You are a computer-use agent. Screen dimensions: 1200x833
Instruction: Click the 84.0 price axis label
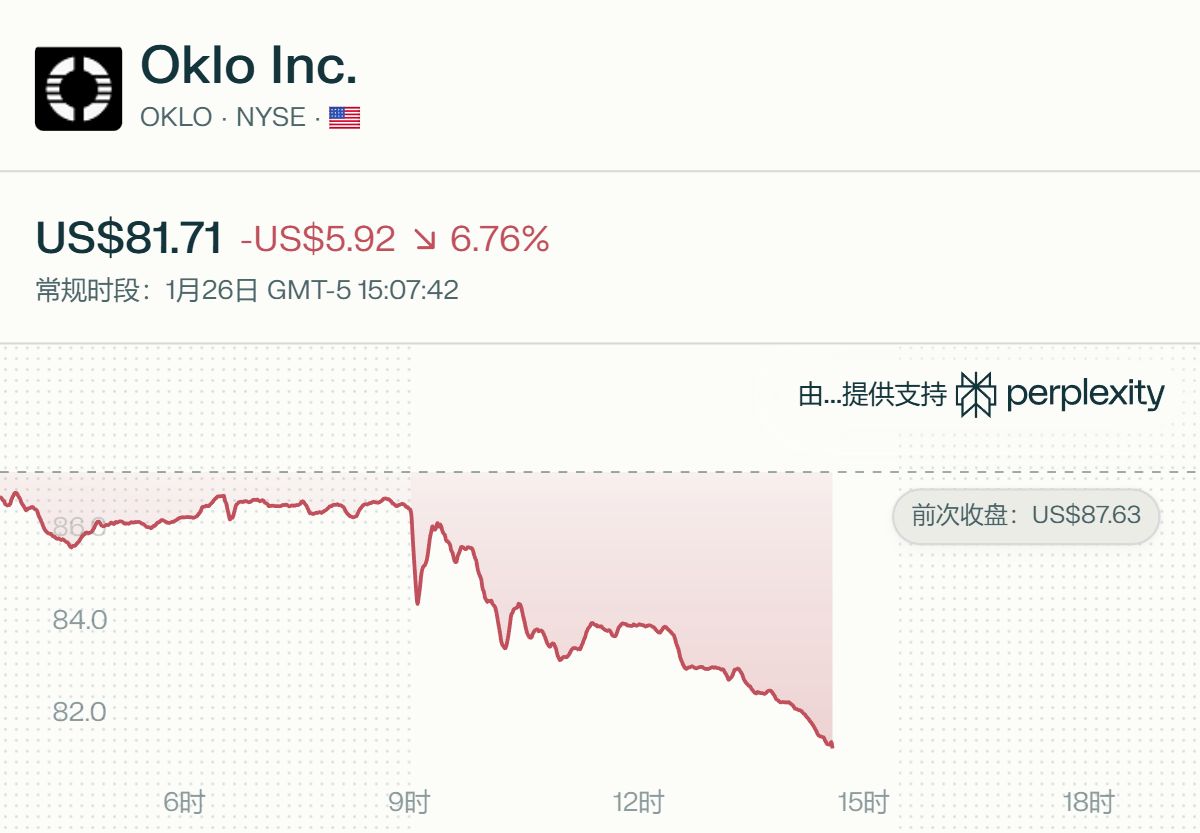click(80, 620)
